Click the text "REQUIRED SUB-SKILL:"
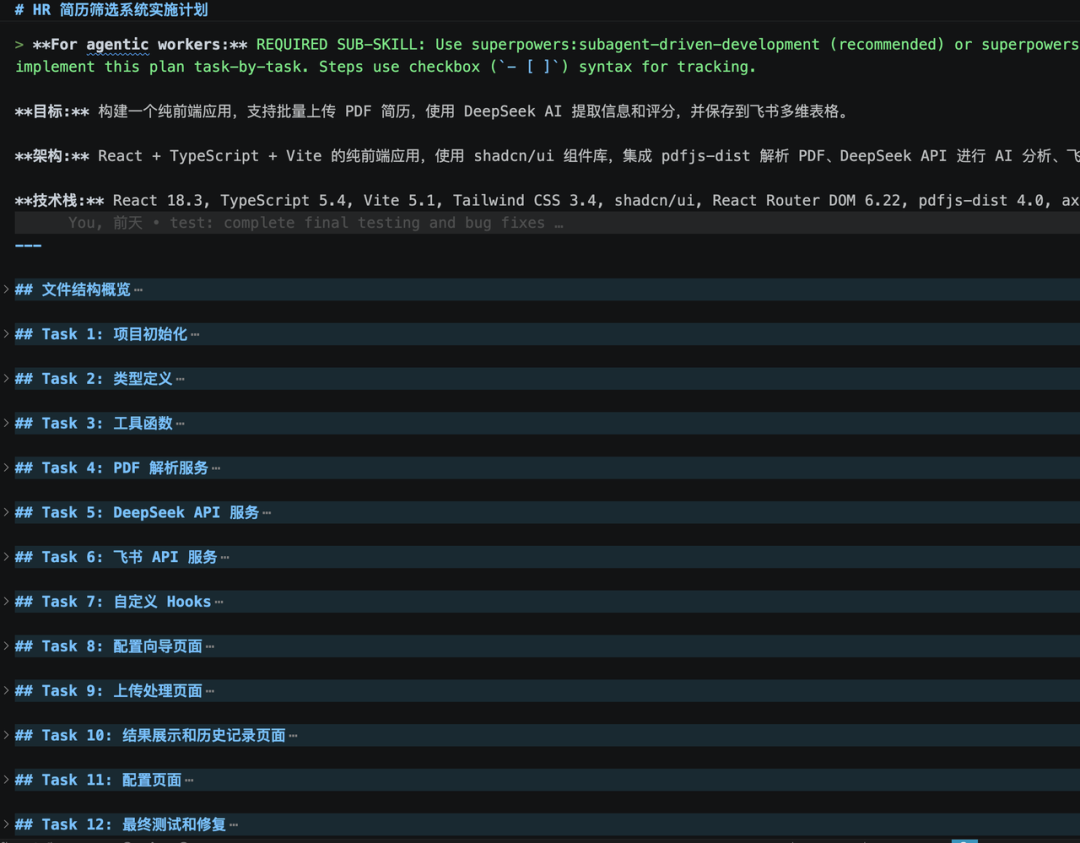This screenshot has width=1080, height=843. pos(341,45)
